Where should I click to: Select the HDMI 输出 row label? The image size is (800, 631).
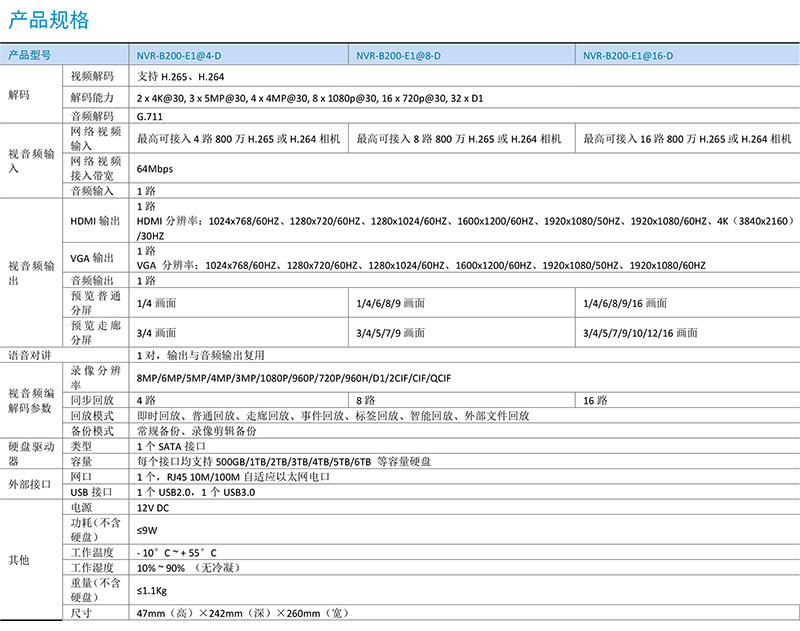click(95, 220)
